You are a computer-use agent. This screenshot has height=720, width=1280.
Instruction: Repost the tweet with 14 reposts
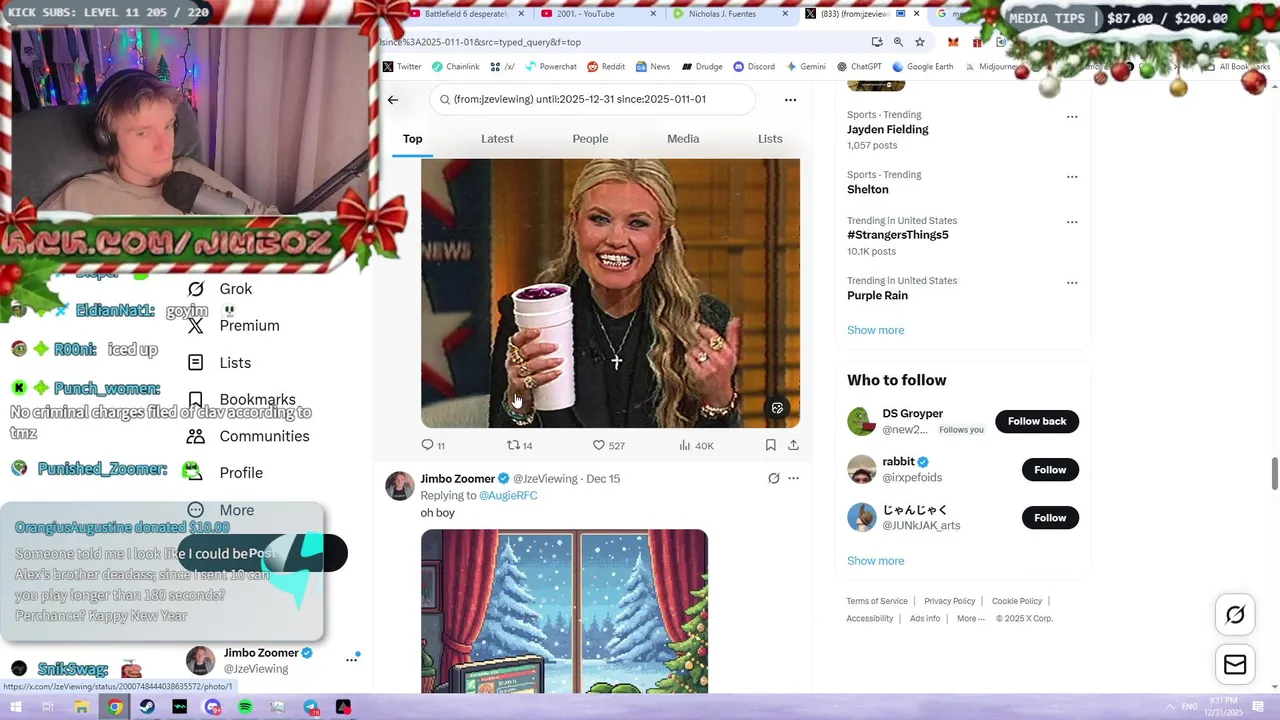click(519, 445)
